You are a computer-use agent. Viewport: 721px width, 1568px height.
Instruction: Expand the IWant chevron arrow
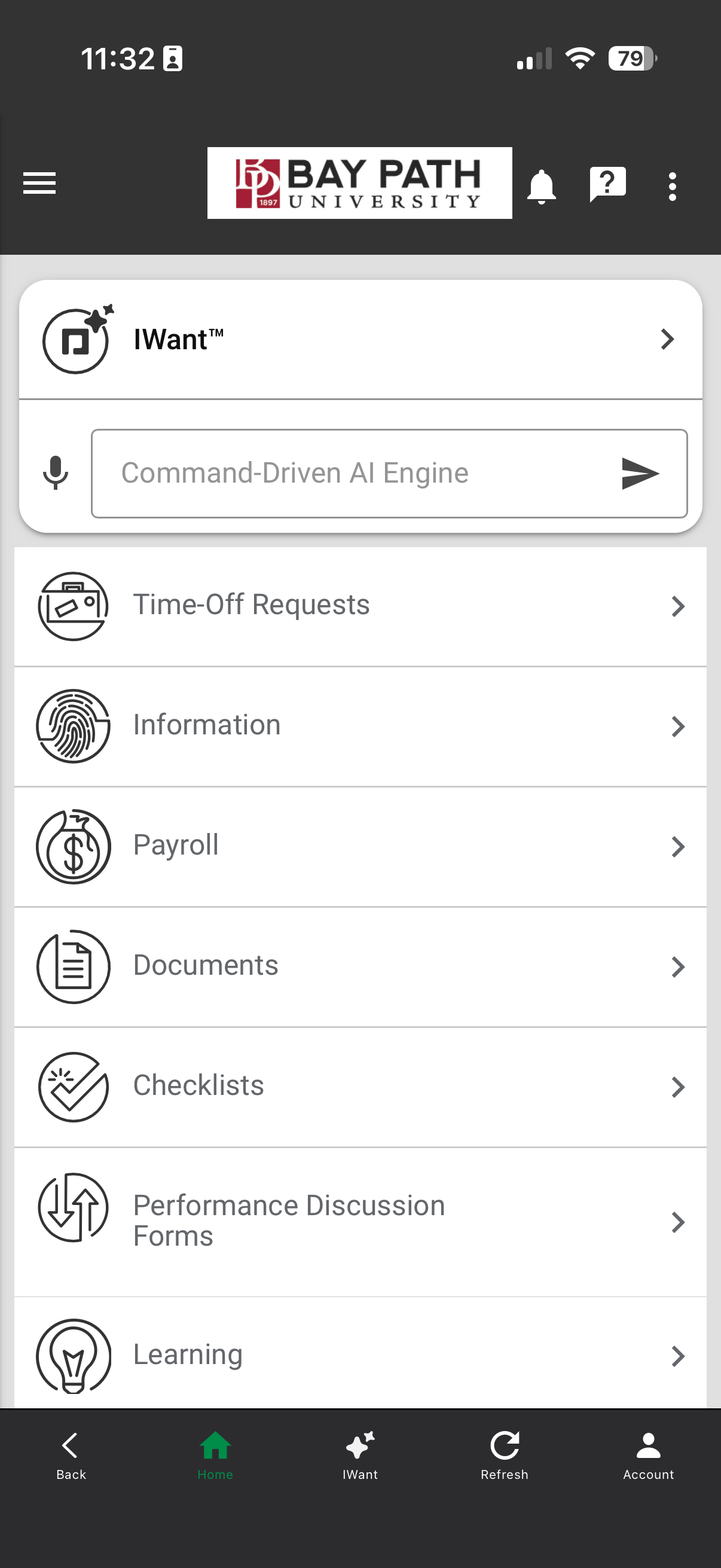pos(667,339)
